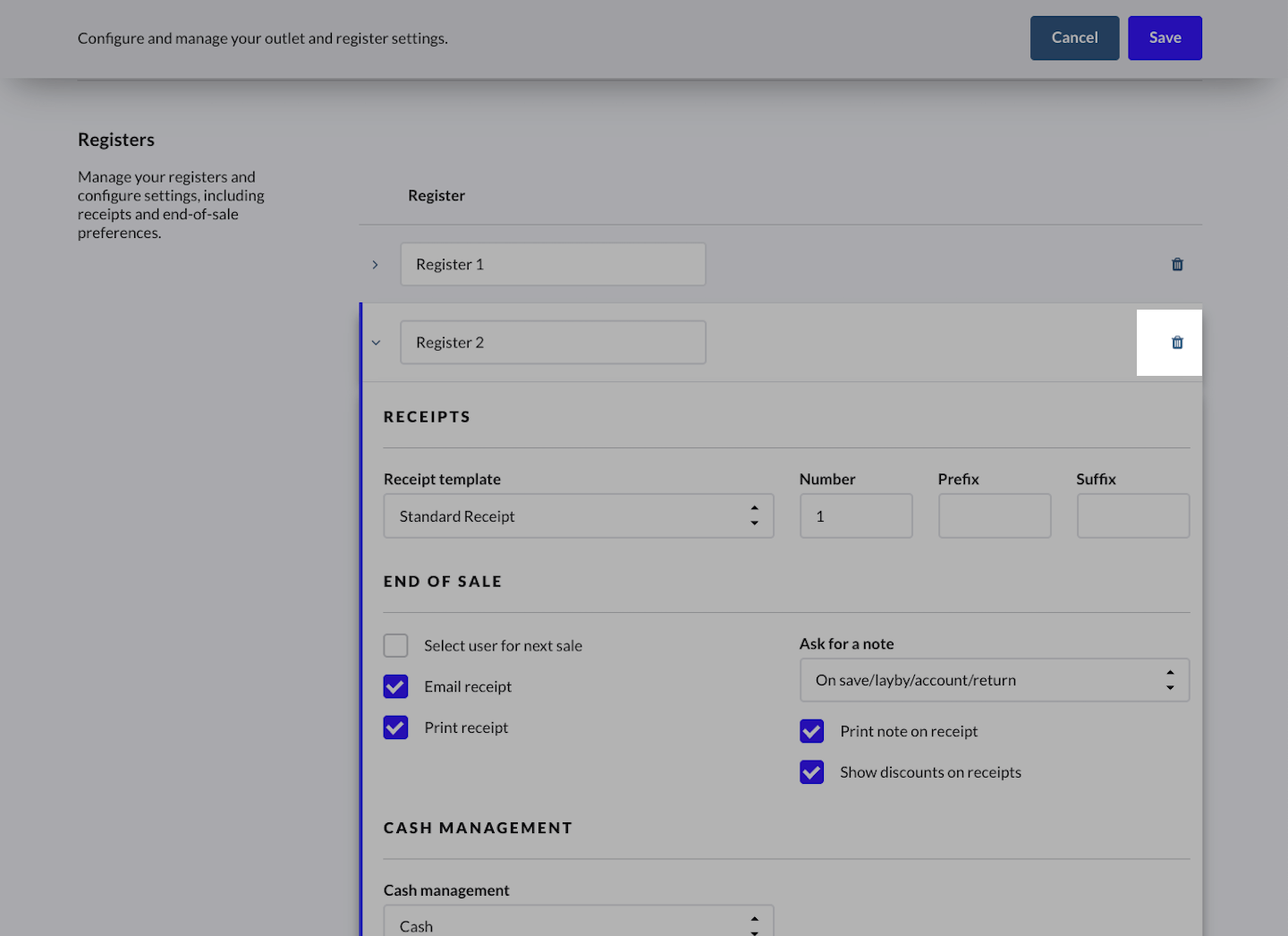Open the Standard Receipt template selector
Screen dimensions: 1288x936
tap(578, 515)
